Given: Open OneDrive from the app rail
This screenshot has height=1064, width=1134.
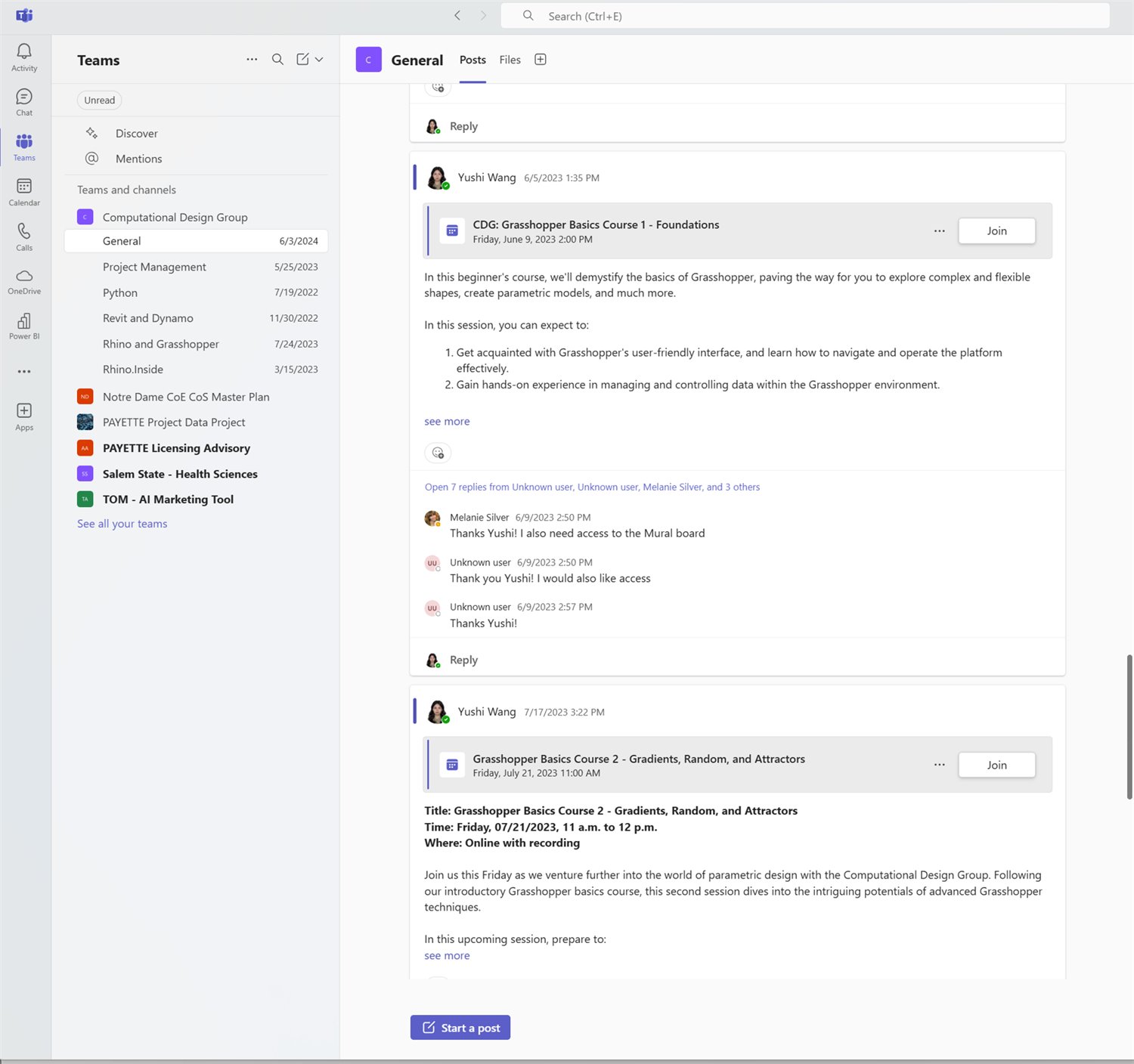Looking at the screenshot, I should tap(24, 281).
